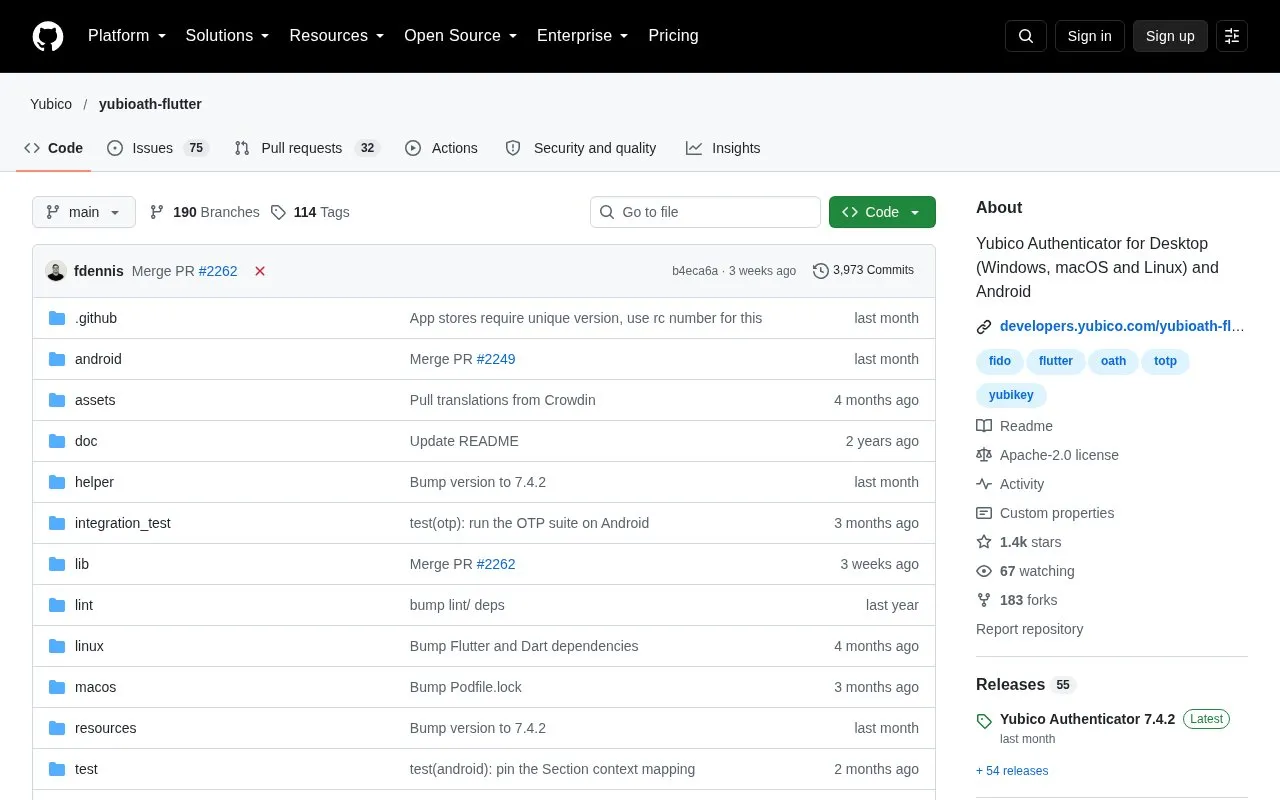Click the book icon next to Readme
The image size is (1280, 800).
[984, 426]
